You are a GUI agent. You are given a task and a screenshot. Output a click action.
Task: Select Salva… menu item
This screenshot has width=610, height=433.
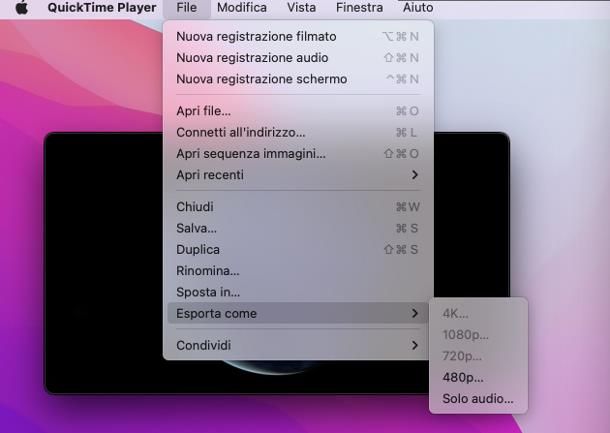tap(298, 228)
